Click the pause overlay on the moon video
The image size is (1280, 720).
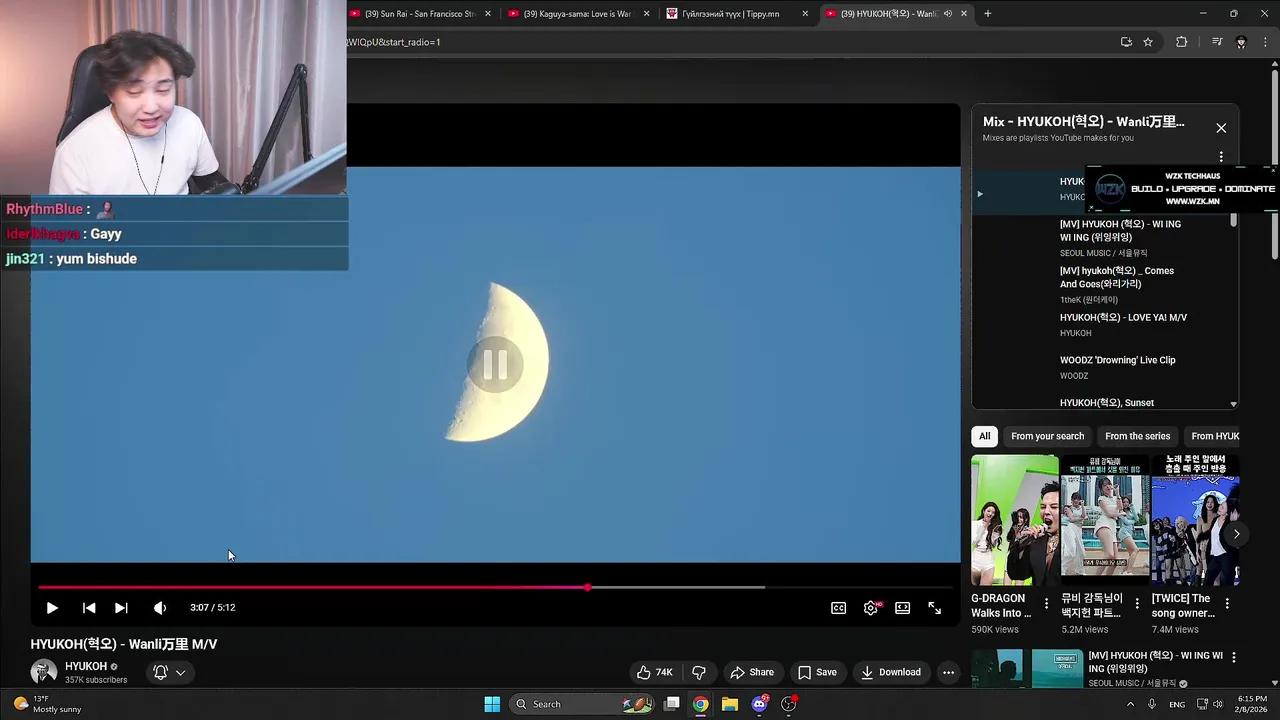point(495,365)
